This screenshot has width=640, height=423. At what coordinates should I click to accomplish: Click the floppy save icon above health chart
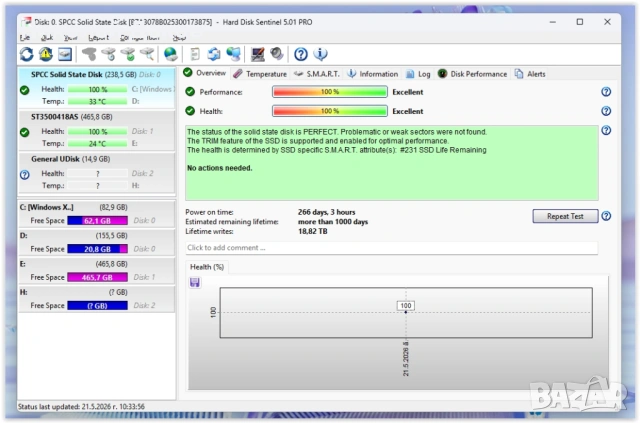(x=195, y=283)
